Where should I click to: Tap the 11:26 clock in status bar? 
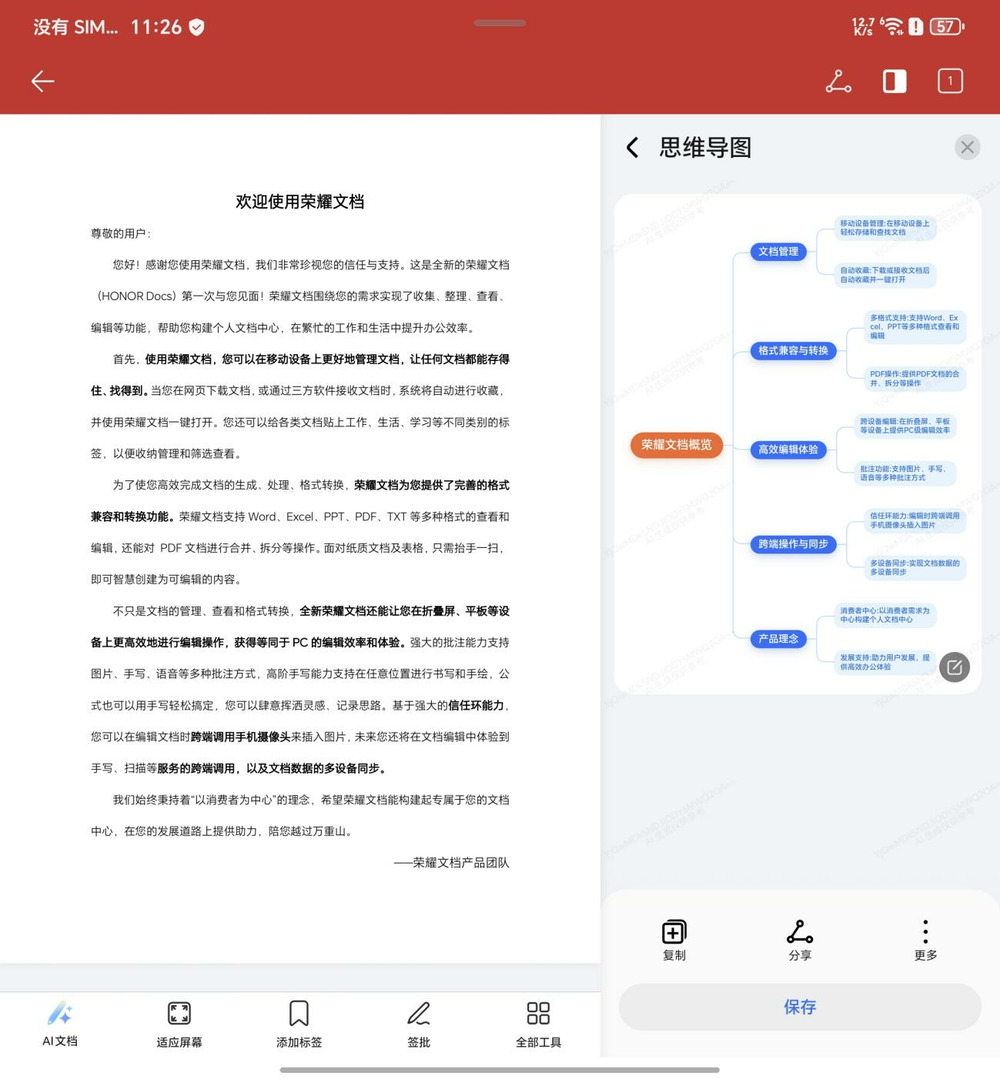pos(156,27)
